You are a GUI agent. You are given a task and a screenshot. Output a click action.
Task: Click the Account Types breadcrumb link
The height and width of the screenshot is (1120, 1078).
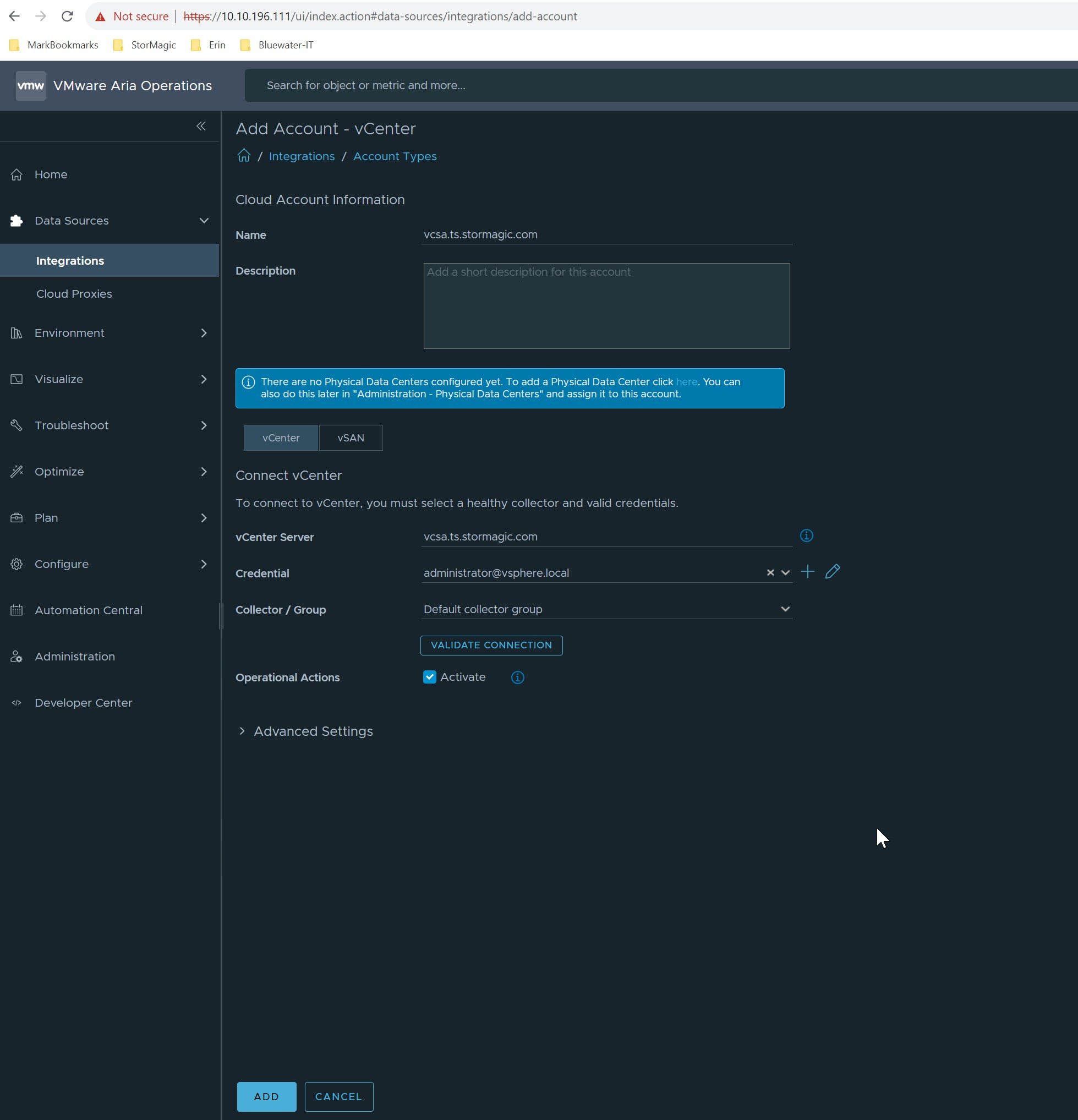tap(395, 156)
